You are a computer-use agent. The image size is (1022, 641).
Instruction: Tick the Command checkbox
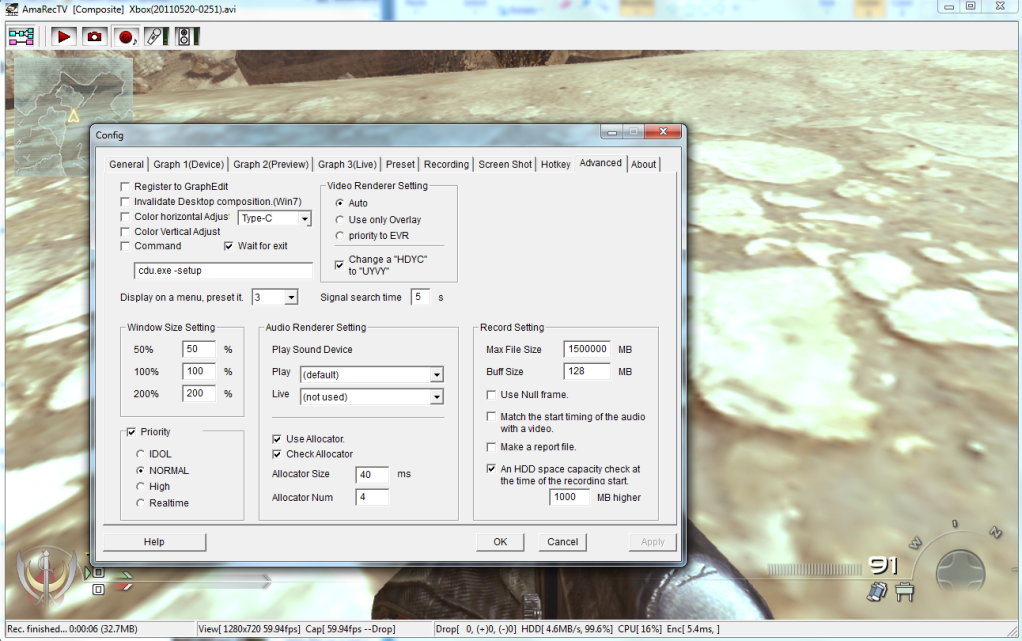tap(125, 246)
